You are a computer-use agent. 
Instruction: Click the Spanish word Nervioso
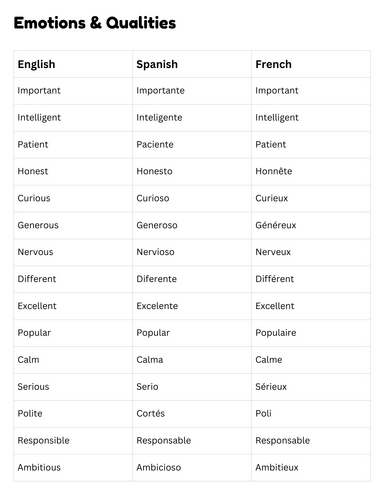pyautogui.click(x=155, y=252)
